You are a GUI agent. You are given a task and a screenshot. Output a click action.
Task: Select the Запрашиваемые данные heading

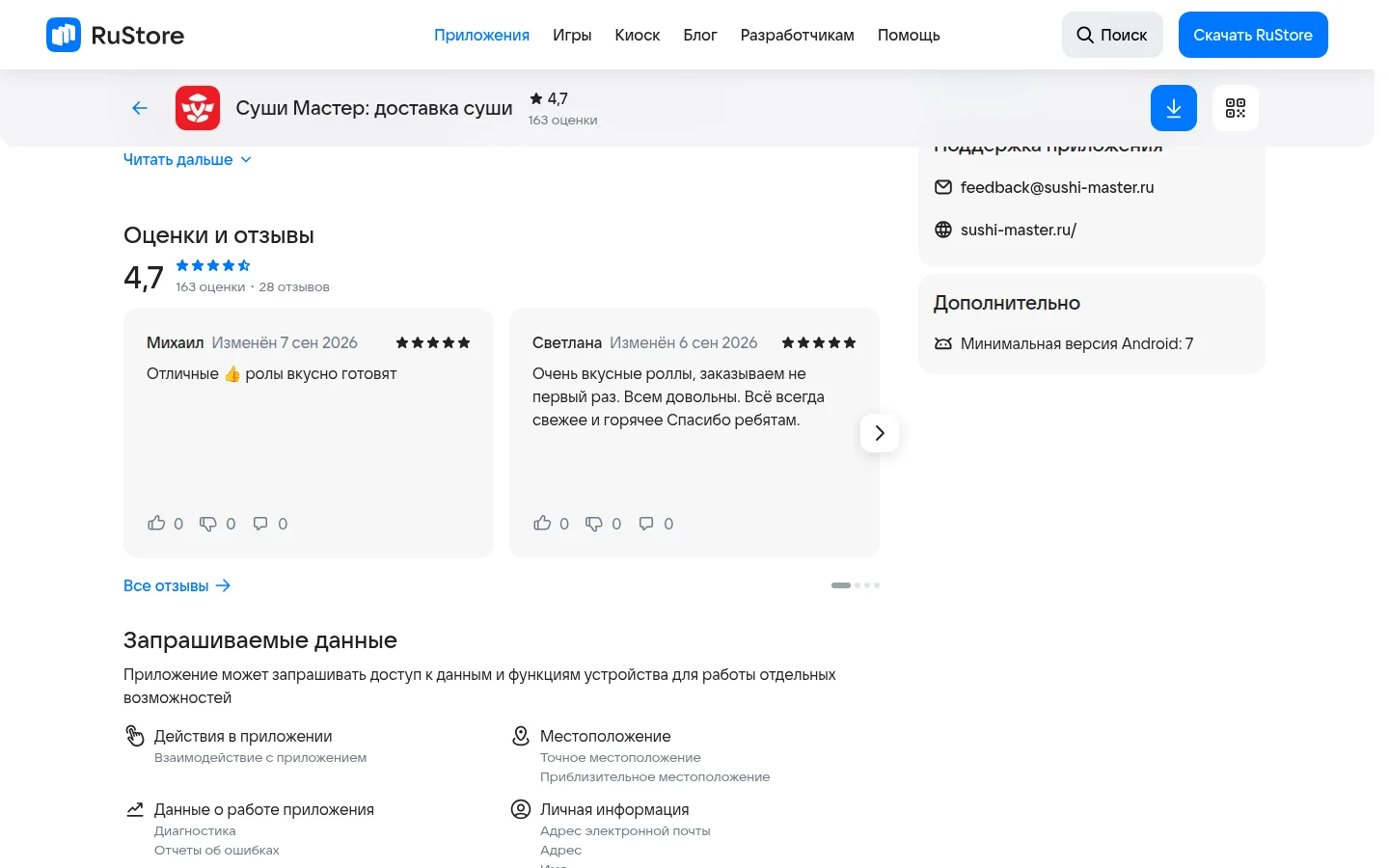click(260, 640)
